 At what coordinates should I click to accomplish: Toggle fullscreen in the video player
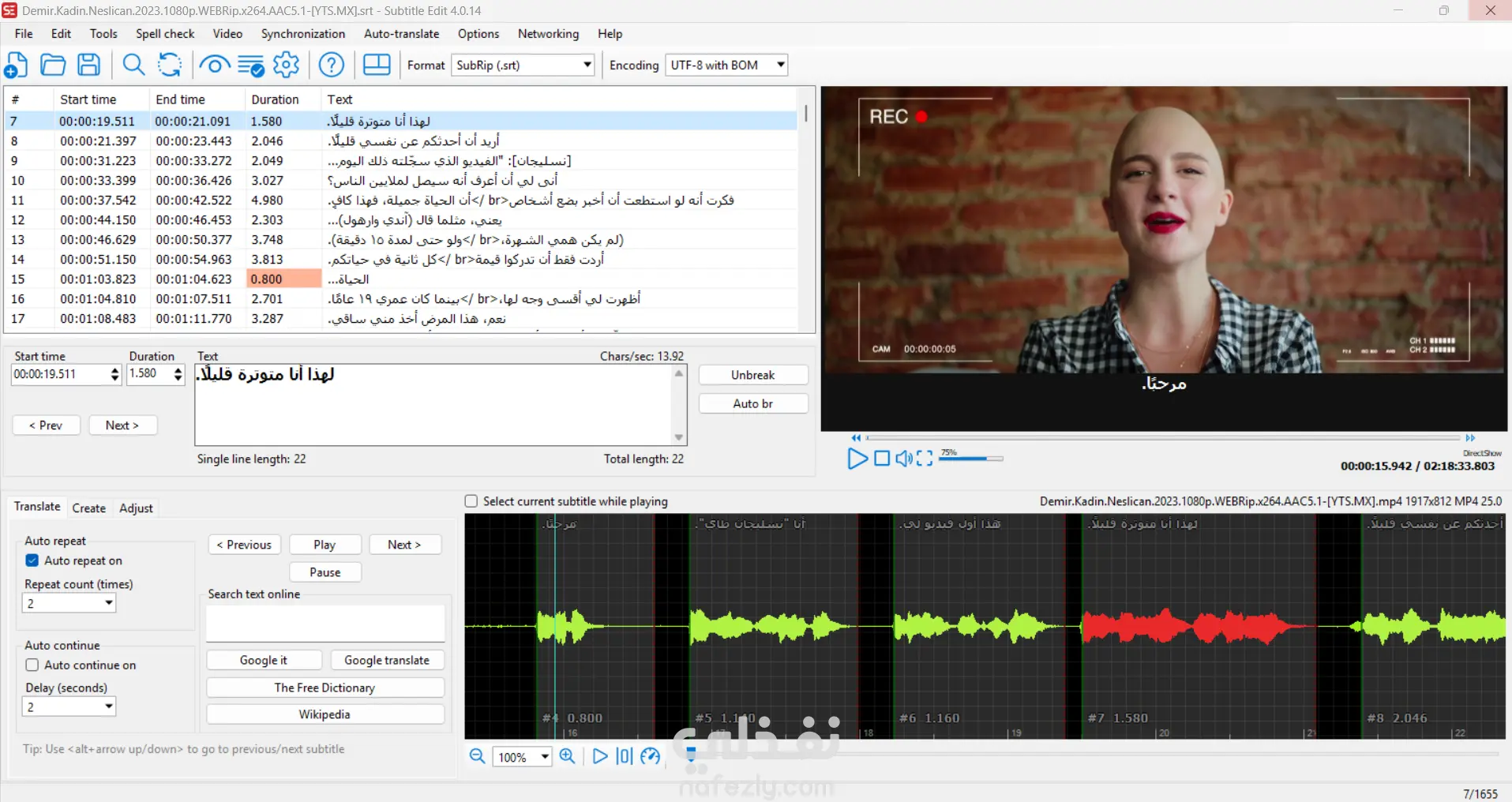coord(925,459)
